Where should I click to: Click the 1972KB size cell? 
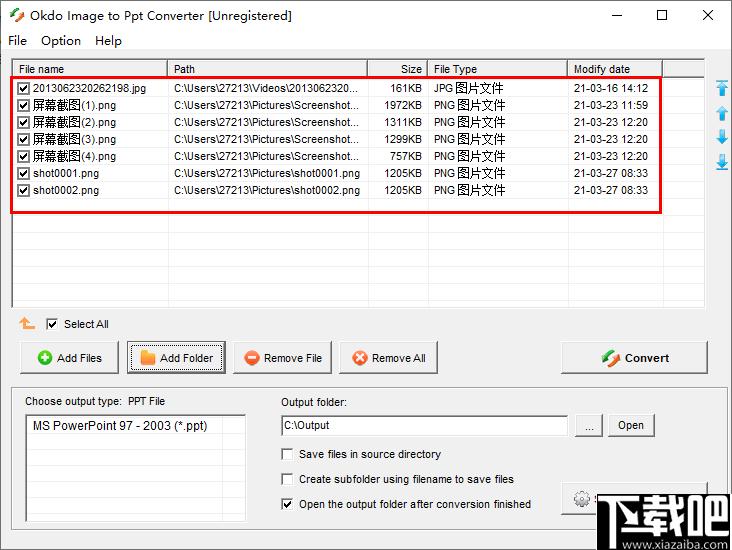pyautogui.click(x=402, y=106)
